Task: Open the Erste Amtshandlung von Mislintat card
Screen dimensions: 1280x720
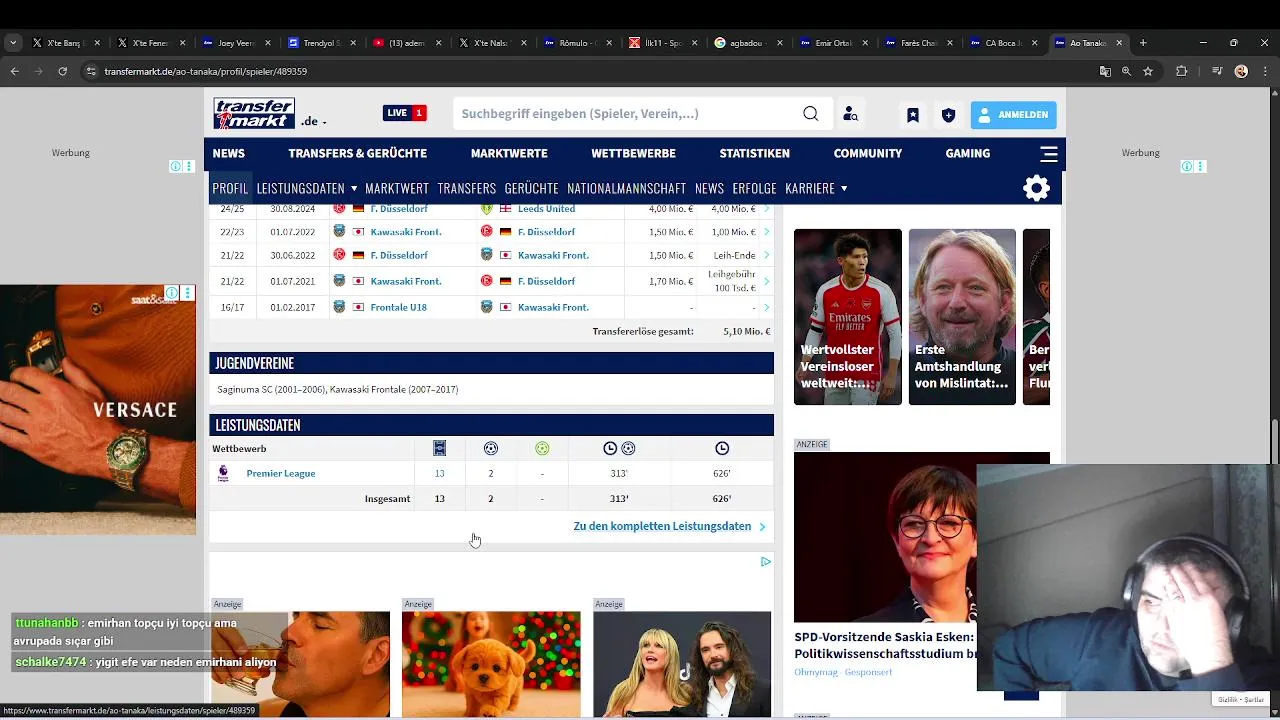Action: point(962,317)
